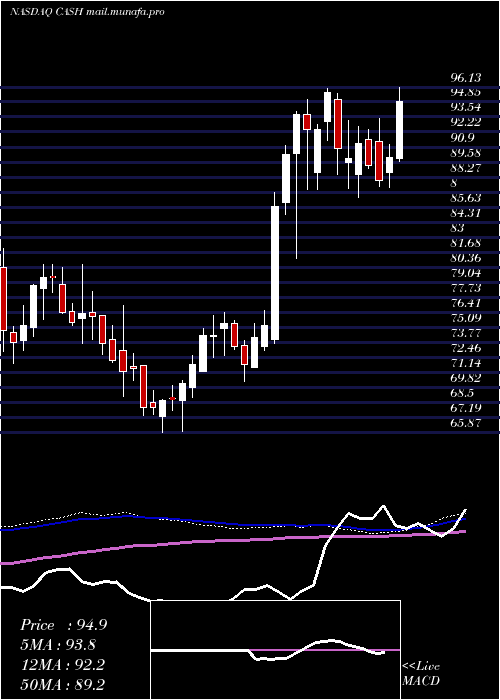Select the 73.77 price axis label
500x700 pixels.
pyautogui.click(x=465, y=333)
